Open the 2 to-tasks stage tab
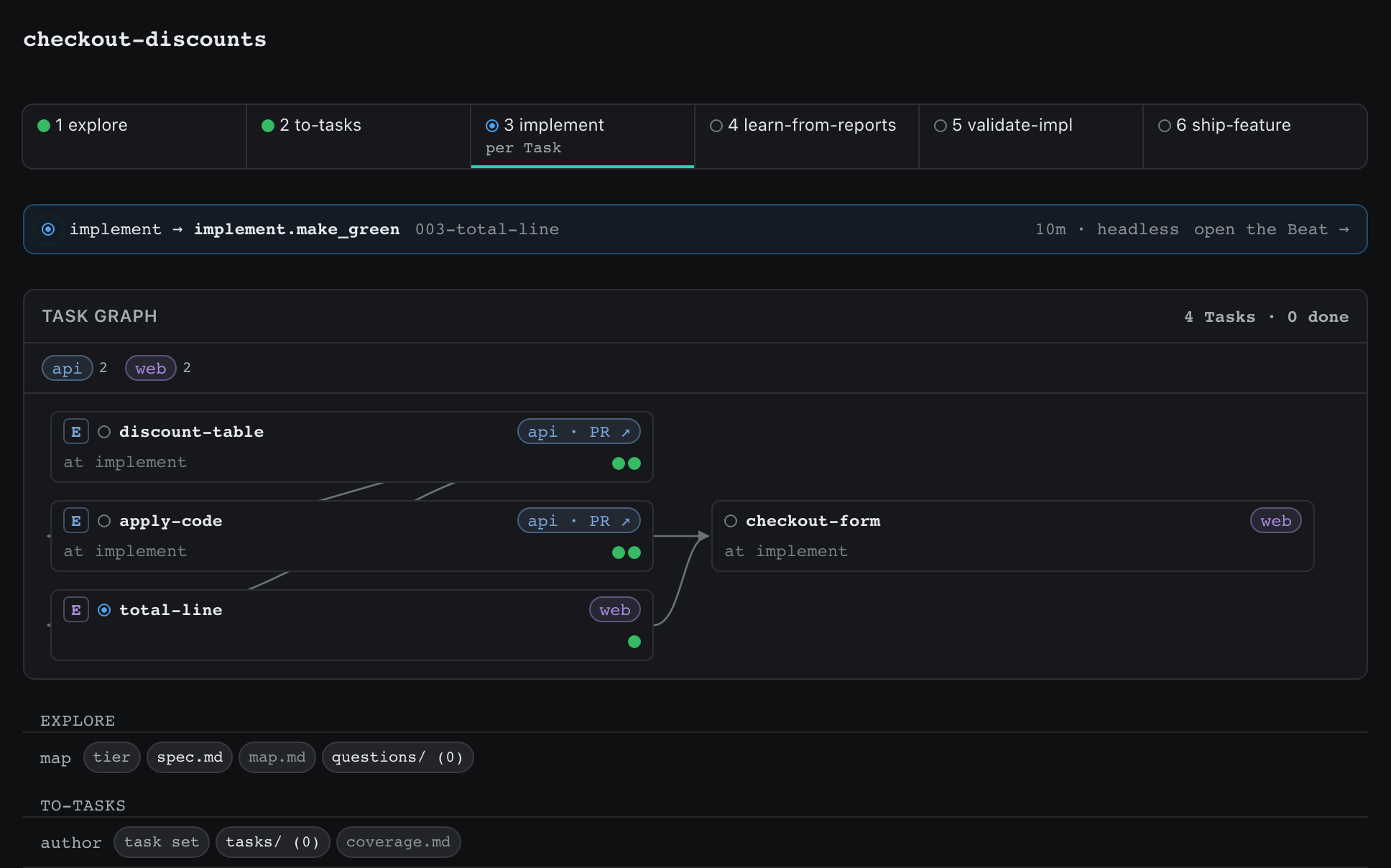Viewport: 1391px width, 868px height. (x=359, y=137)
